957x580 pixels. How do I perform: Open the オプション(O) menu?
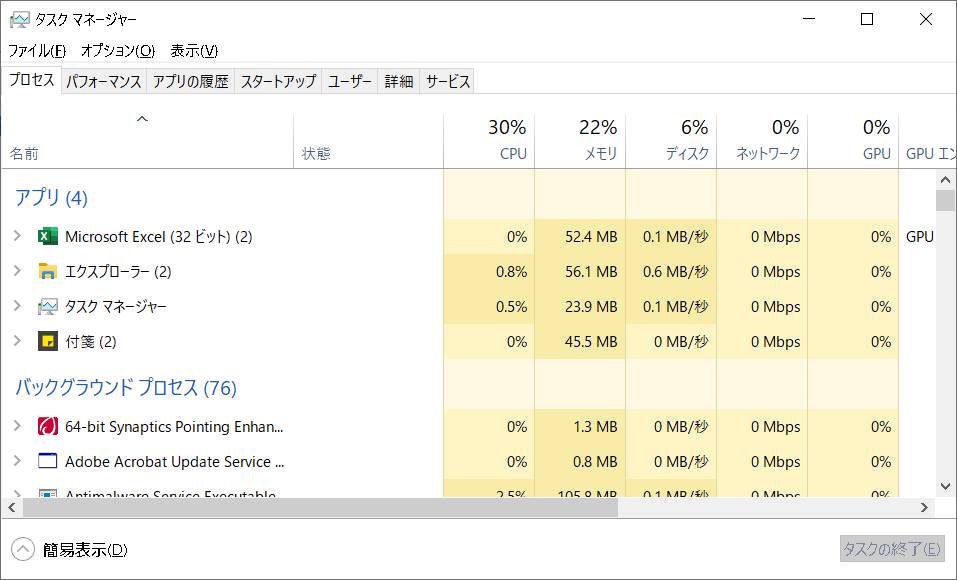click(118, 51)
